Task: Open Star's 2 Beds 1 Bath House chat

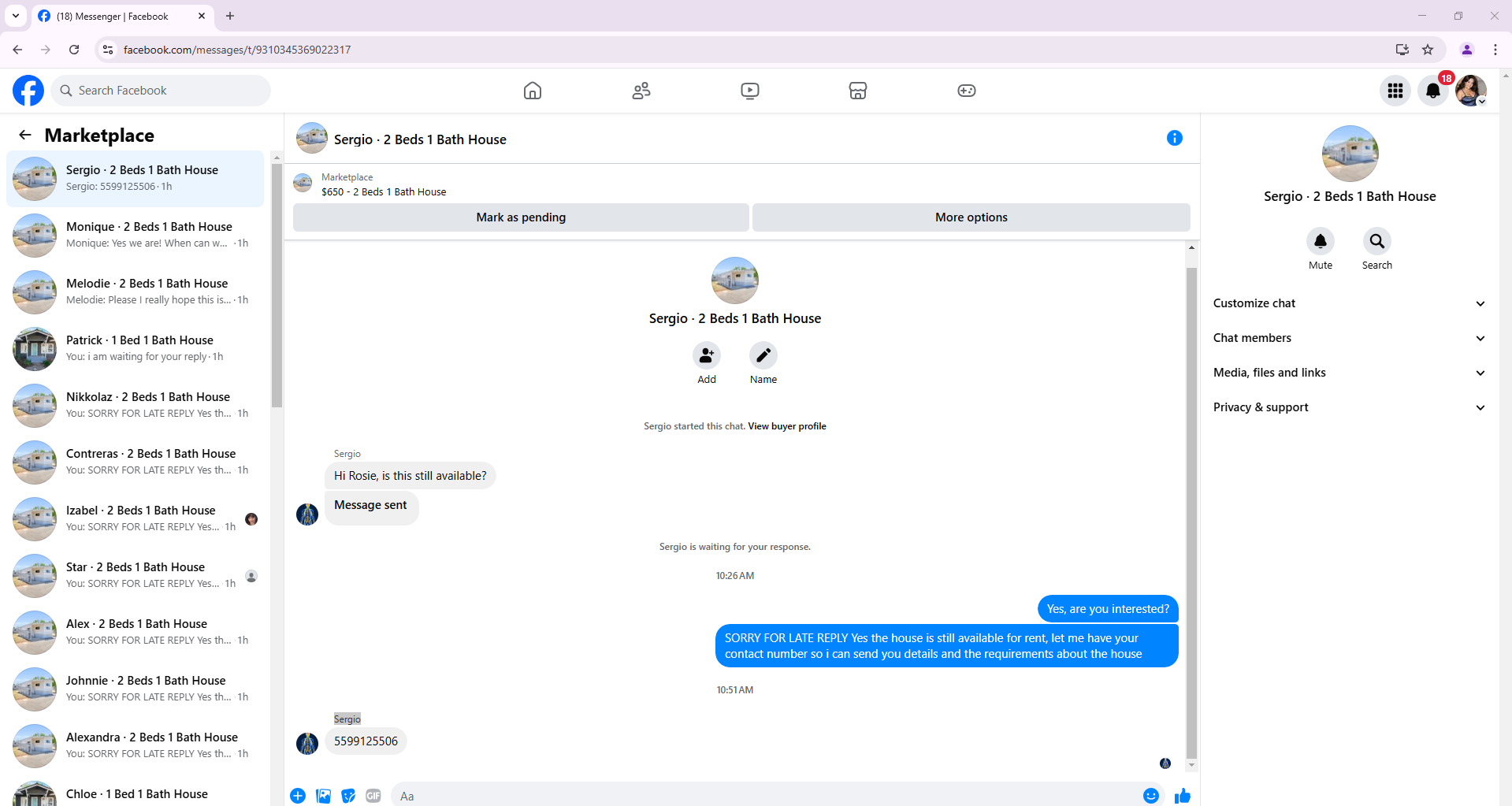Action: click(136, 576)
